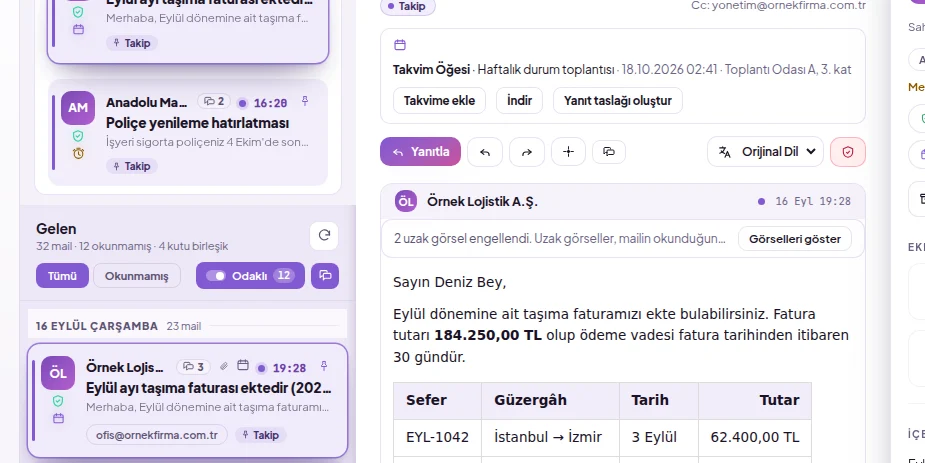Click the Gelen inbox heading
Screen dimensions: 925x463
click(x=56, y=229)
